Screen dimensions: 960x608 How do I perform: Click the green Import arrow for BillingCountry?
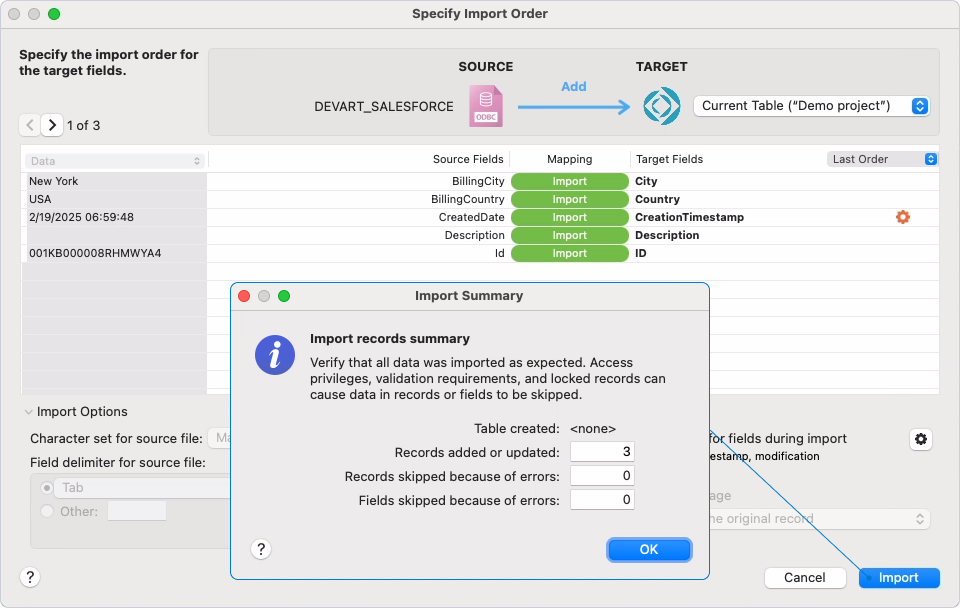click(569, 199)
